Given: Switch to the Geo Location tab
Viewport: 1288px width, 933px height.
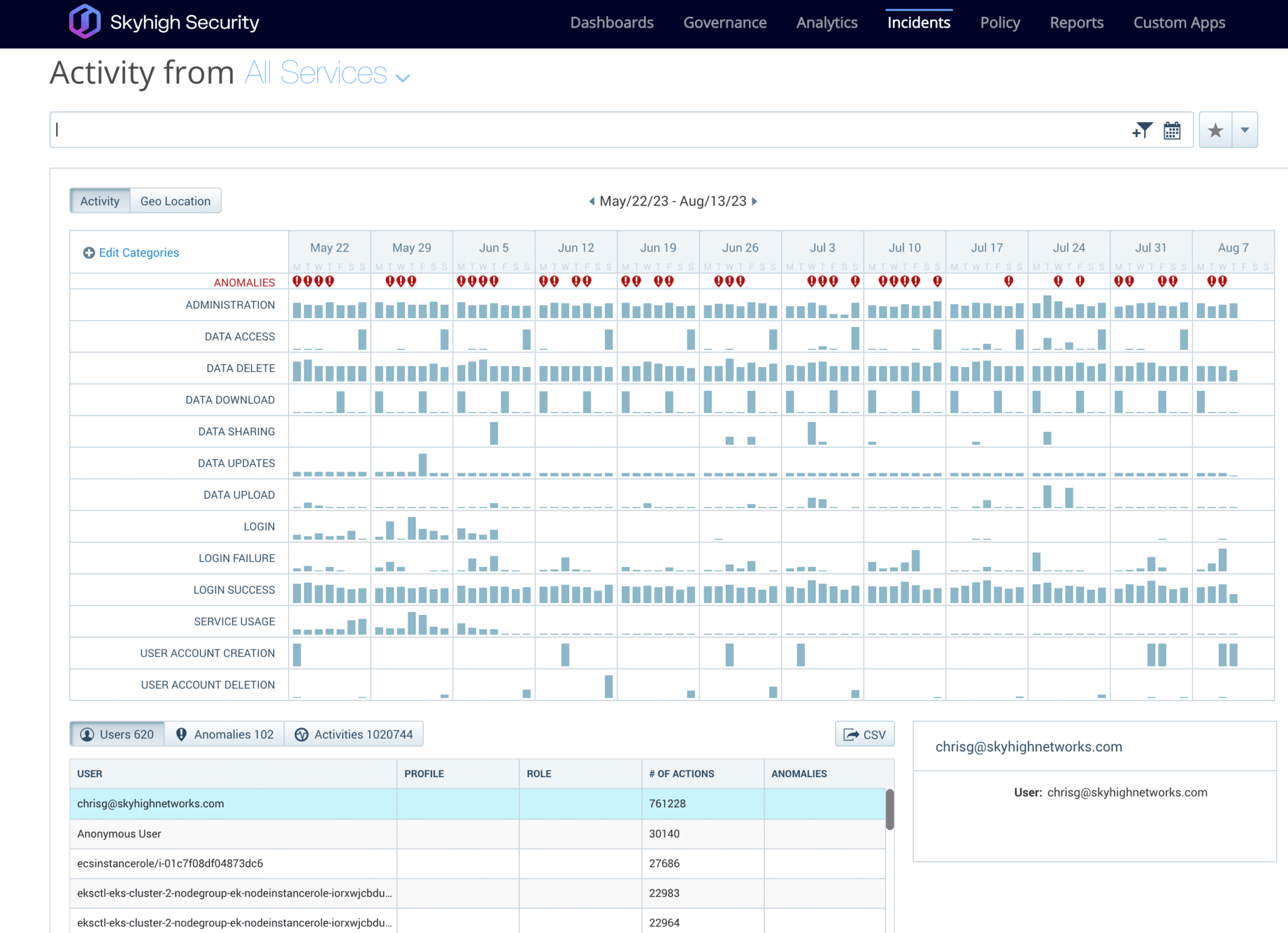Looking at the screenshot, I should [x=175, y=201].
